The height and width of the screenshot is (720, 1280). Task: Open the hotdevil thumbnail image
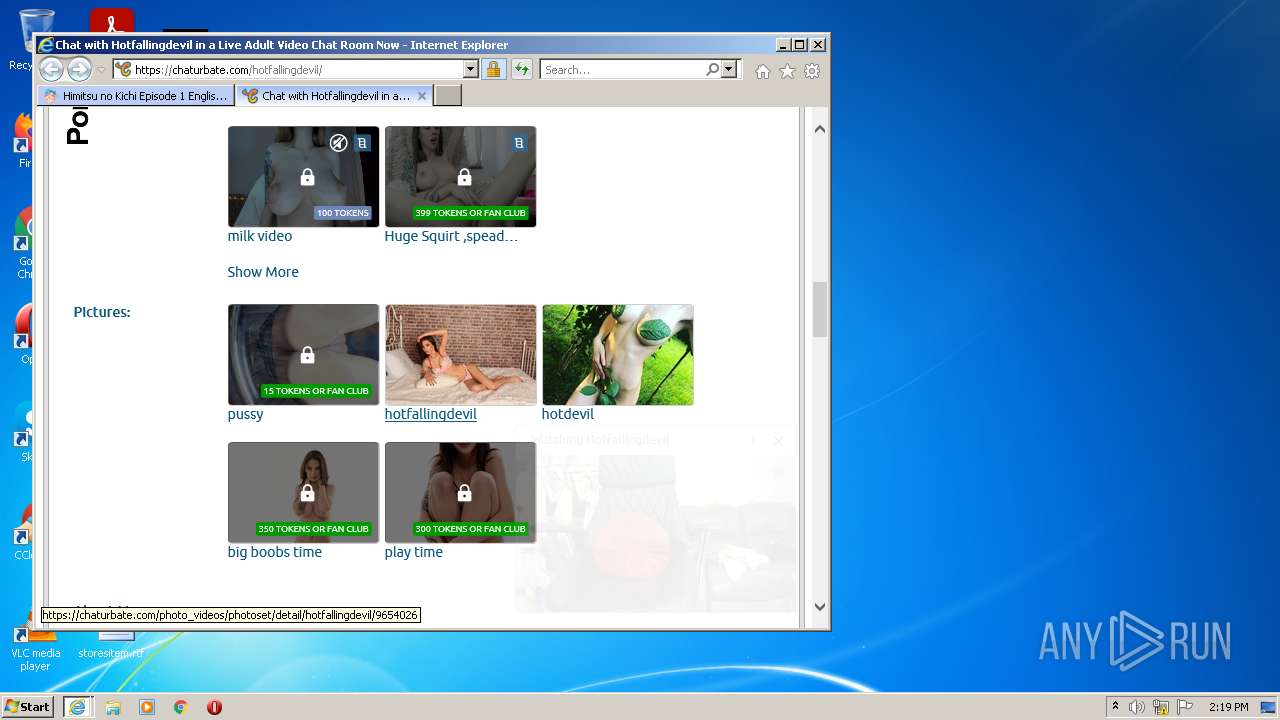coord(618,355)
